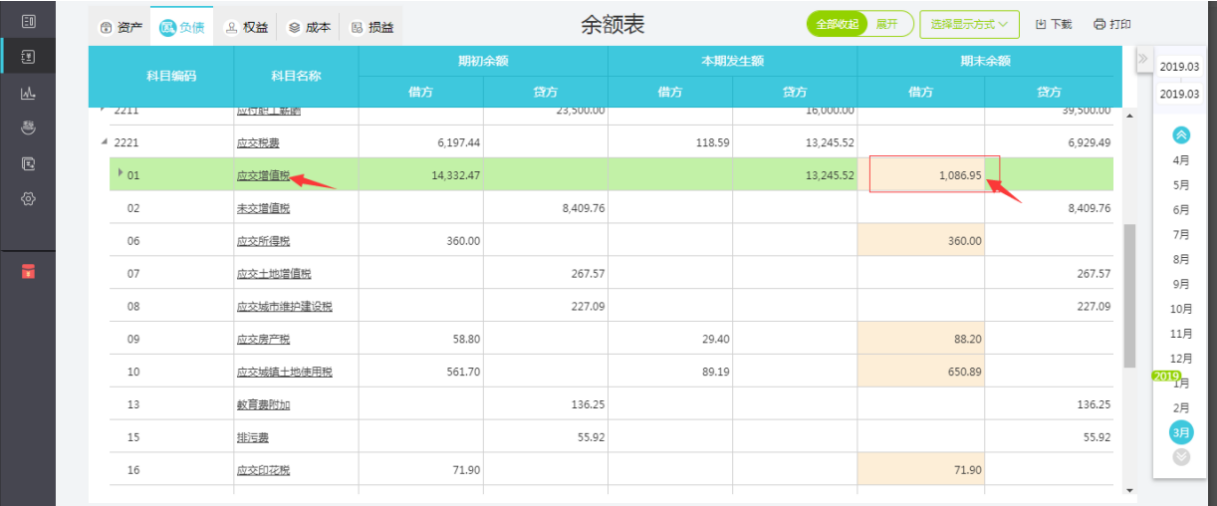Open the 未交增值税 account link
The image size is (1217, 506).
[262, 209]
